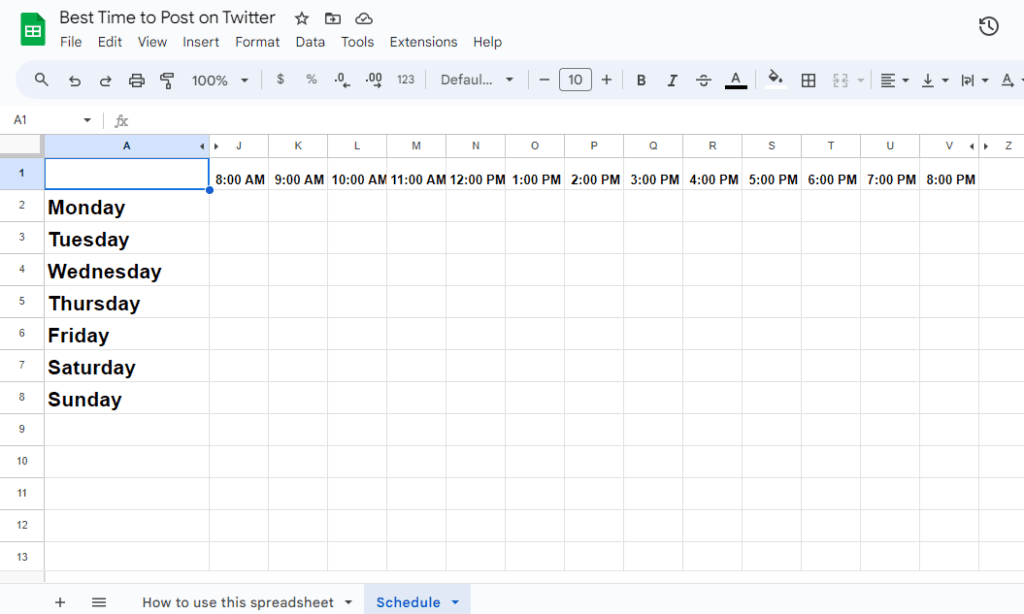Open the Format menu
This screenshot has width=1024, height=614.
(257, 42)
